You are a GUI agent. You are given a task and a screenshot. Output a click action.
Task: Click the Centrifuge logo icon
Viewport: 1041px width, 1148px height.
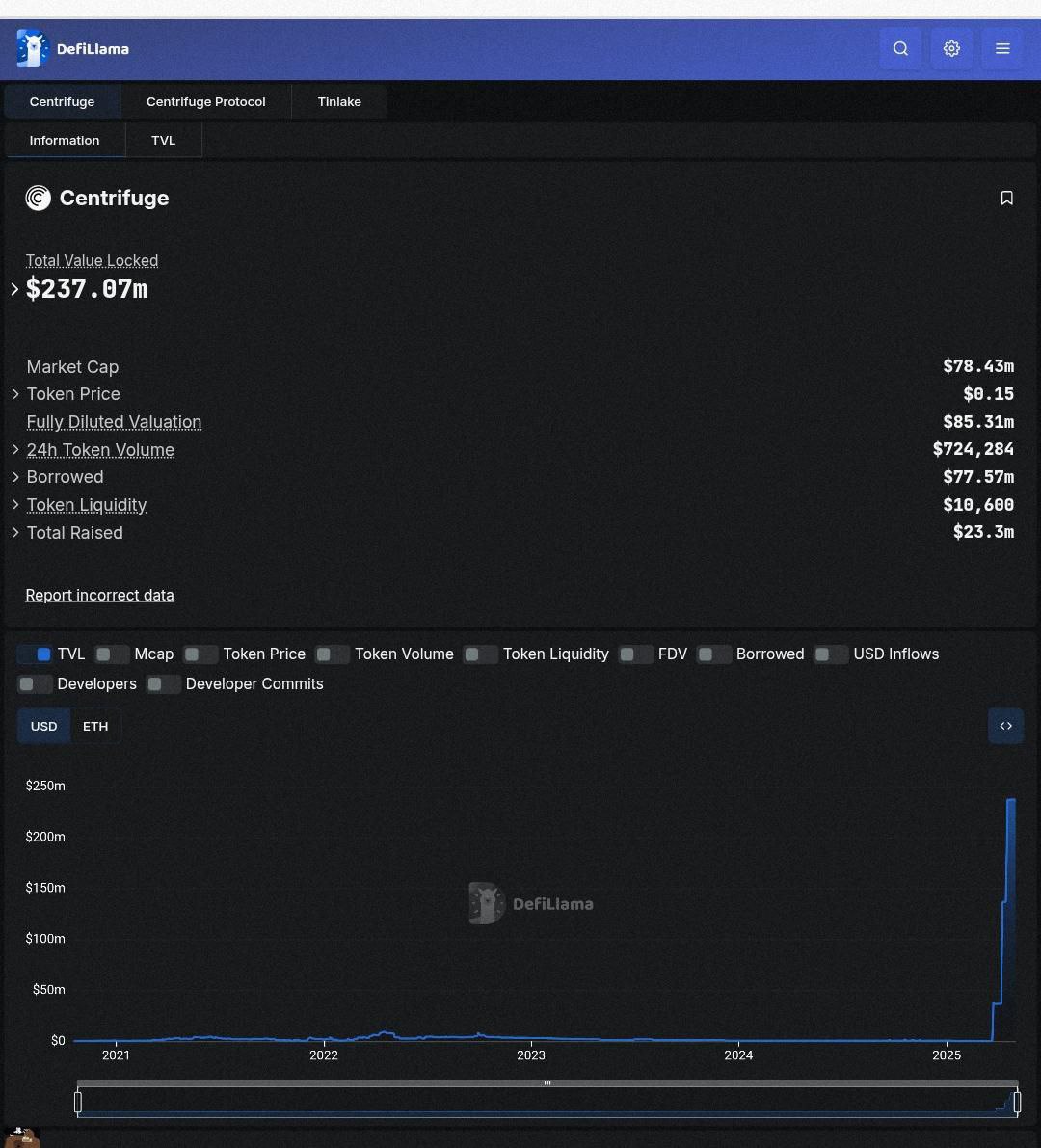pyautogui.click(x=38, y=199)
